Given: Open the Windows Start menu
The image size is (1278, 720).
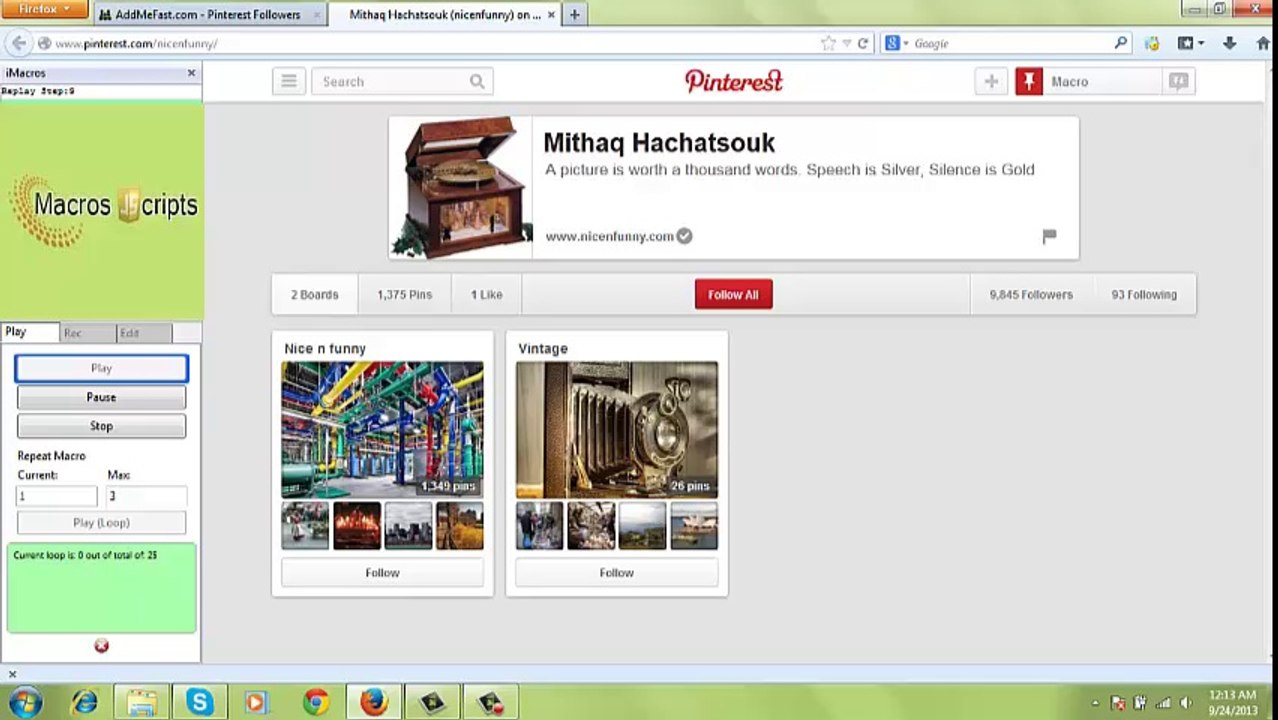Looking at the screenshot, I should [24, 702].
